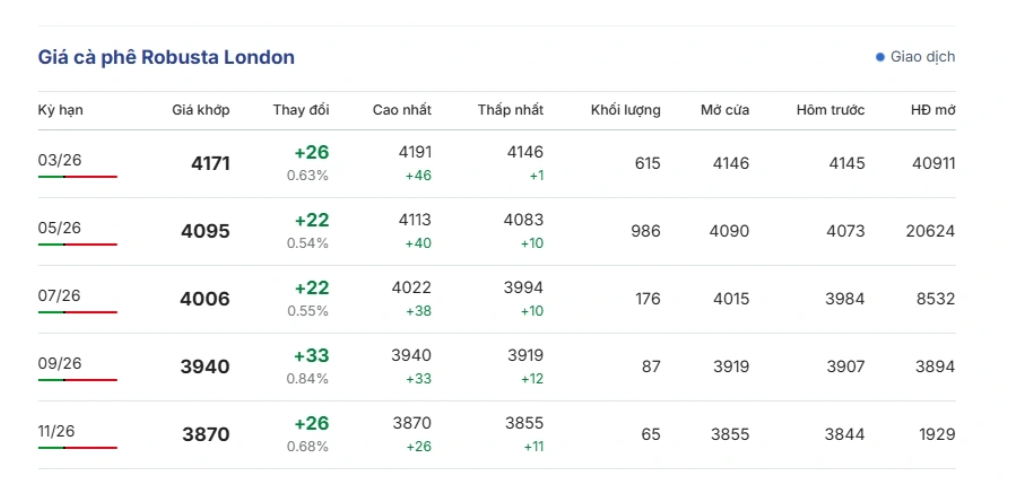Click the green-red range bar under 03/26
The height and width of the screenshot is (502, 1015).
pyautogui.click(x=78, y=177)
